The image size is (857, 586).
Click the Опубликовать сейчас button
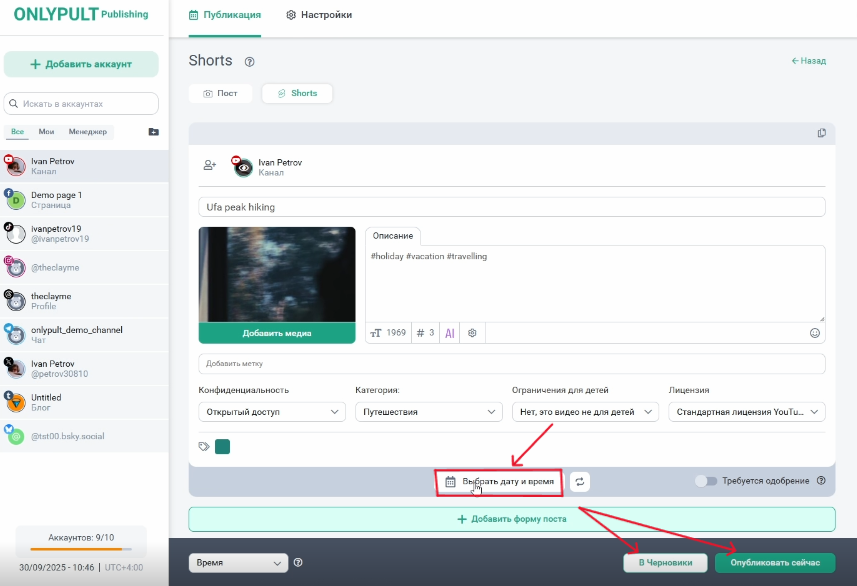pyautogui.click(x=775, y=563)
